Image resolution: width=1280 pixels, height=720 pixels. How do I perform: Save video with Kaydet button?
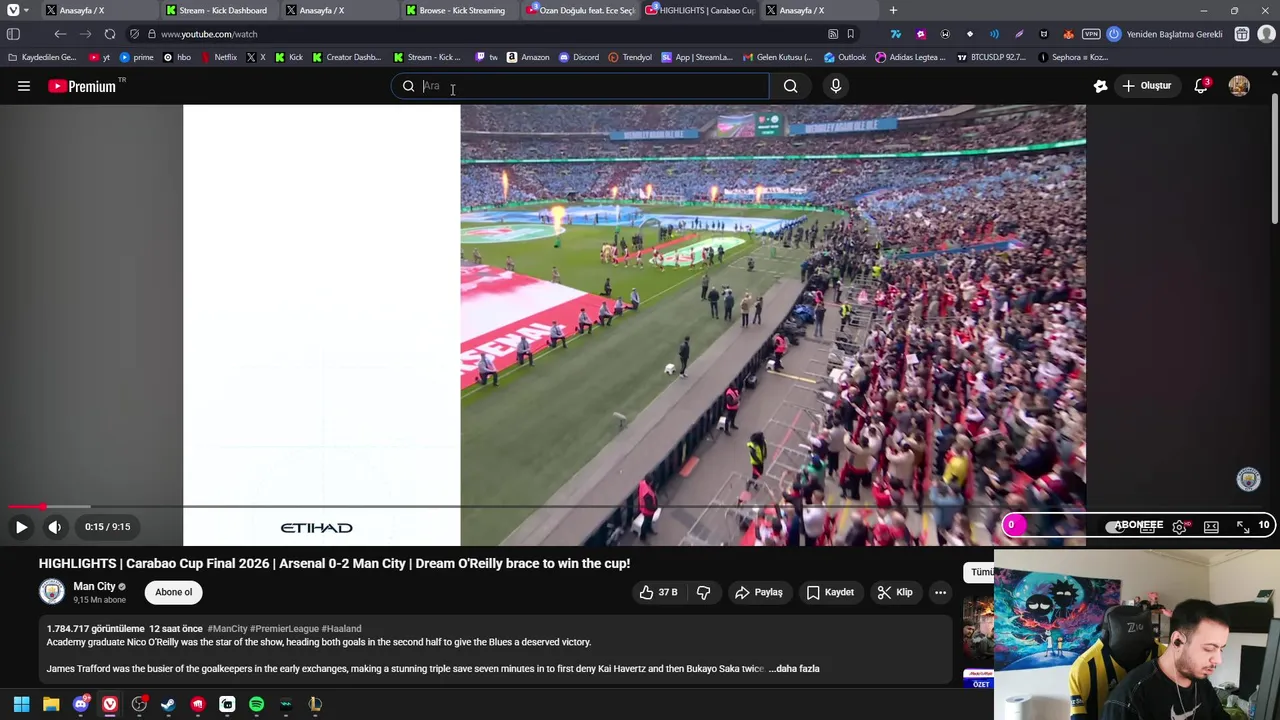coord(830,592)
